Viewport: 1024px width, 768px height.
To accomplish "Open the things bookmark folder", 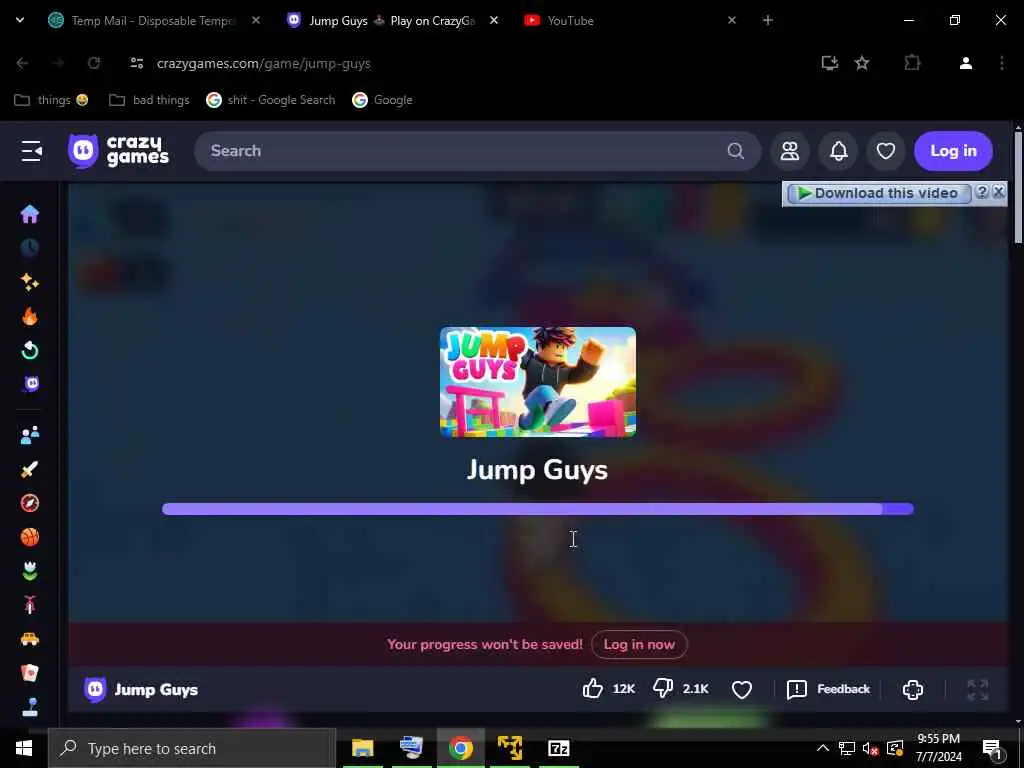I will click(51, 100).
